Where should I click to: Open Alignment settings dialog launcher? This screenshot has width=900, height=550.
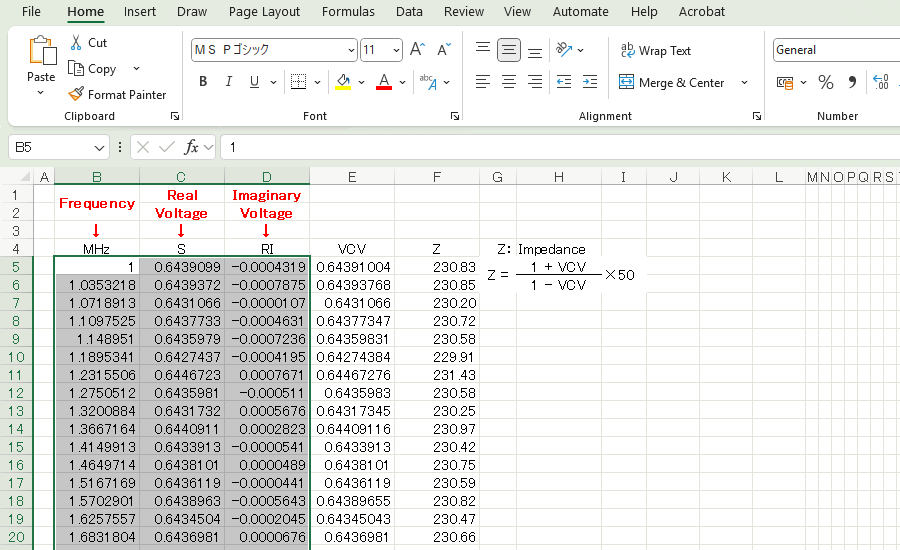pos(757,117)
